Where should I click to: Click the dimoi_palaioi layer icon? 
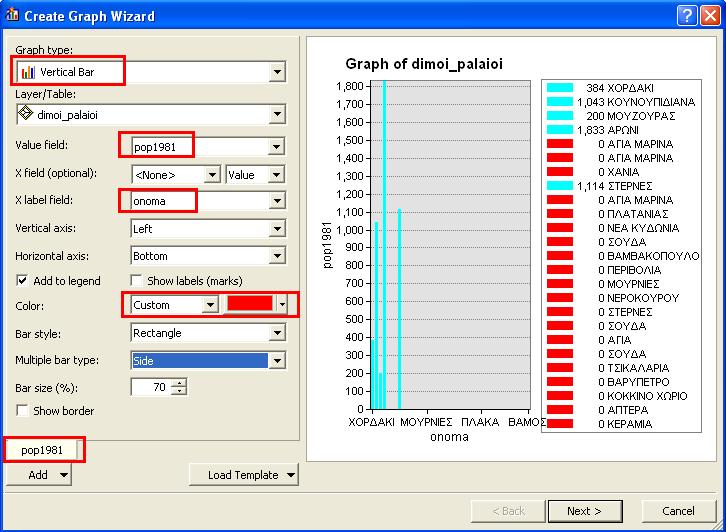25,113
